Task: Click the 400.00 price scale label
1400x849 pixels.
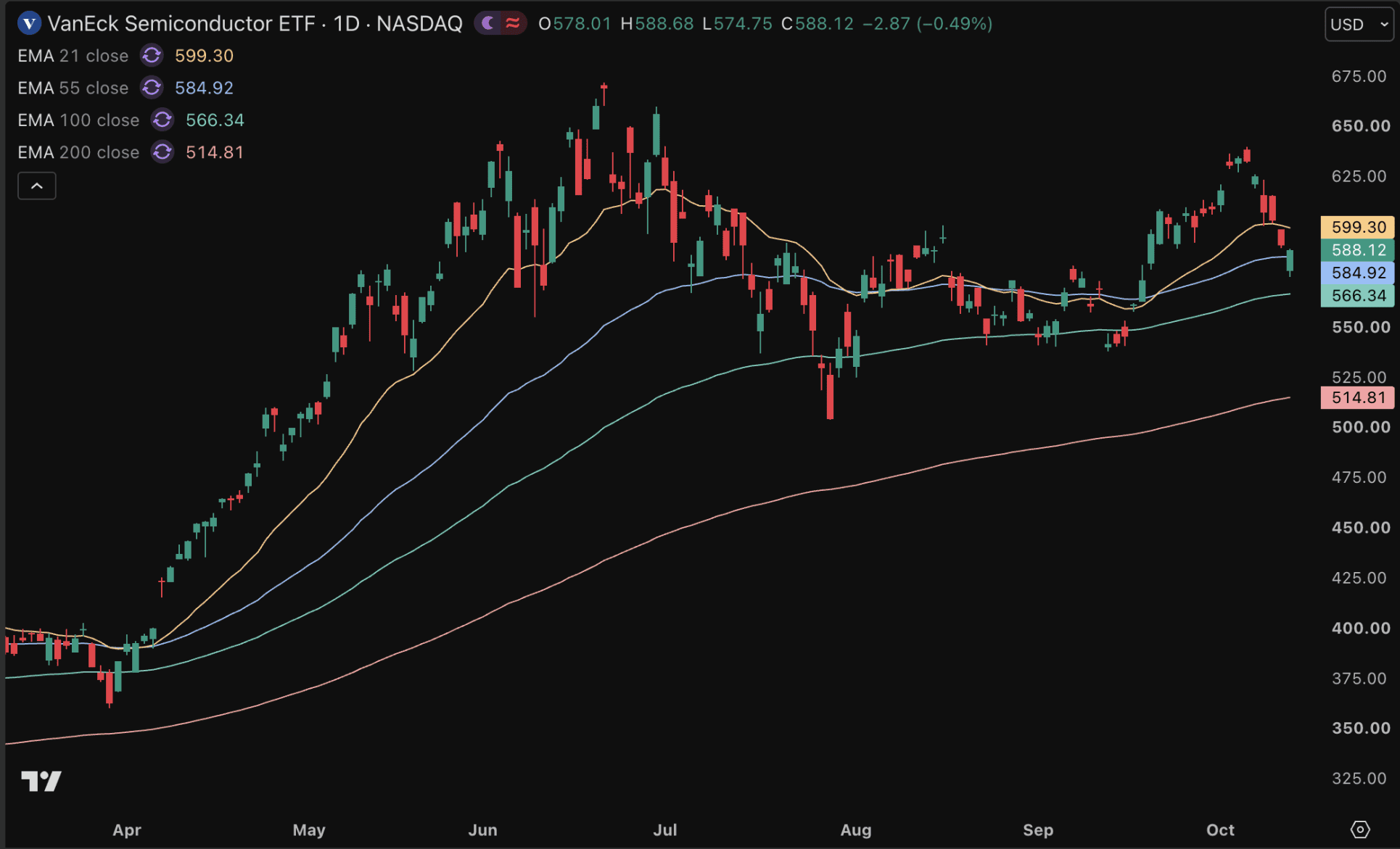Action: click(1361, 628)
